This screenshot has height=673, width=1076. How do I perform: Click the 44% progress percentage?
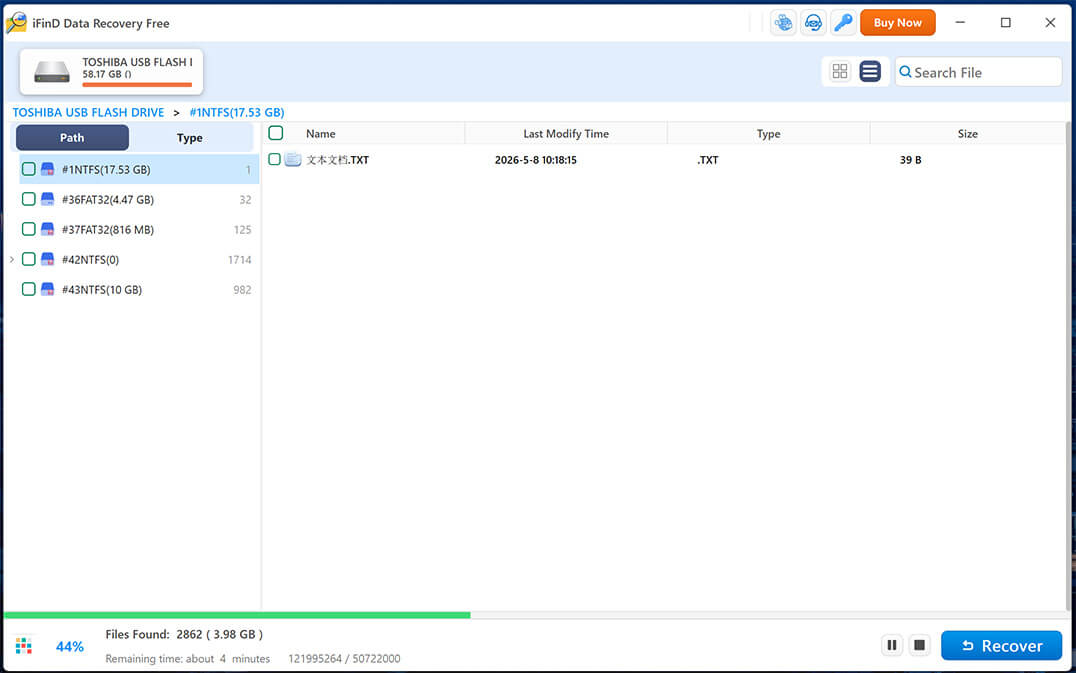(x=69, y=646)
